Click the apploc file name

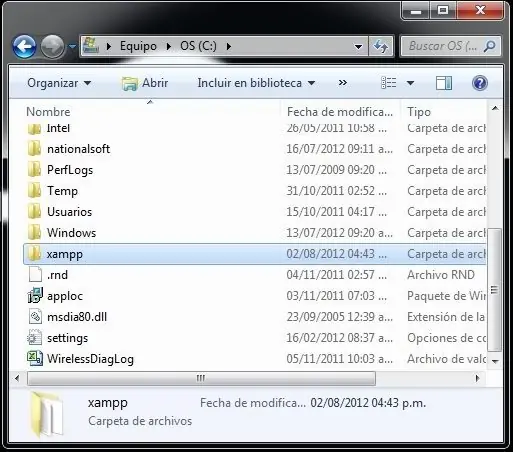pyautogui.click(x=65, y=296)
